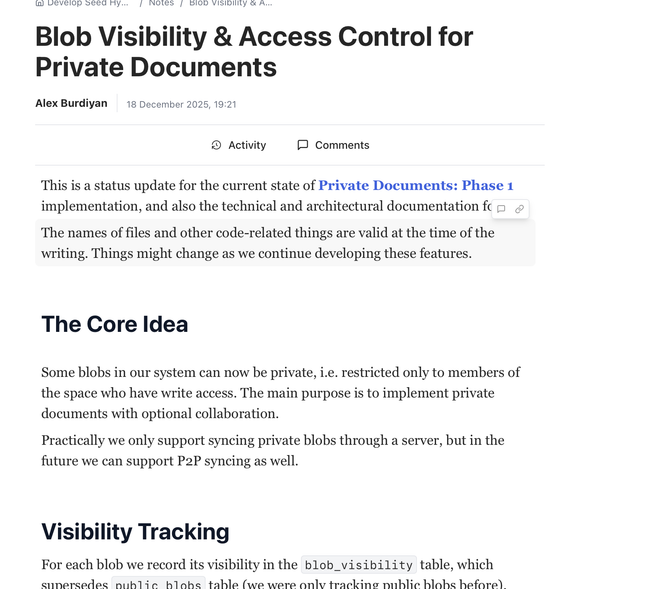Click the Comments speech bubble icon
Viewport: 650px width, 589px height.
point(302,145)
